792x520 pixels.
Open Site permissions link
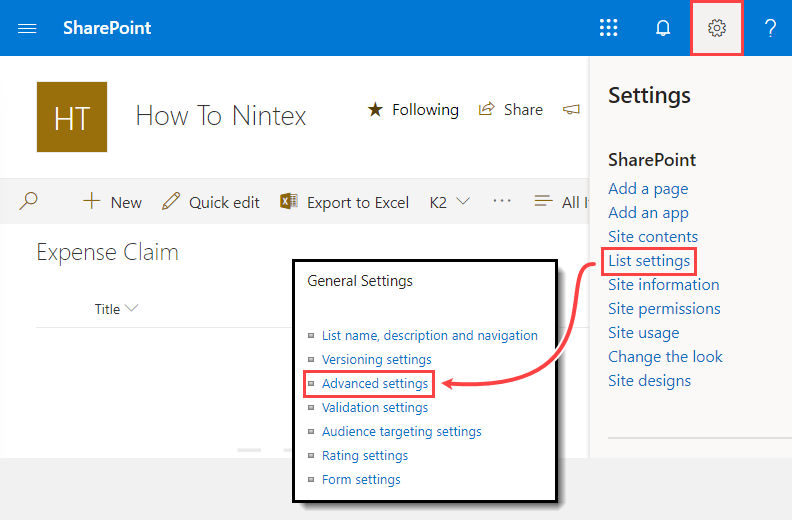coord(664,309)
